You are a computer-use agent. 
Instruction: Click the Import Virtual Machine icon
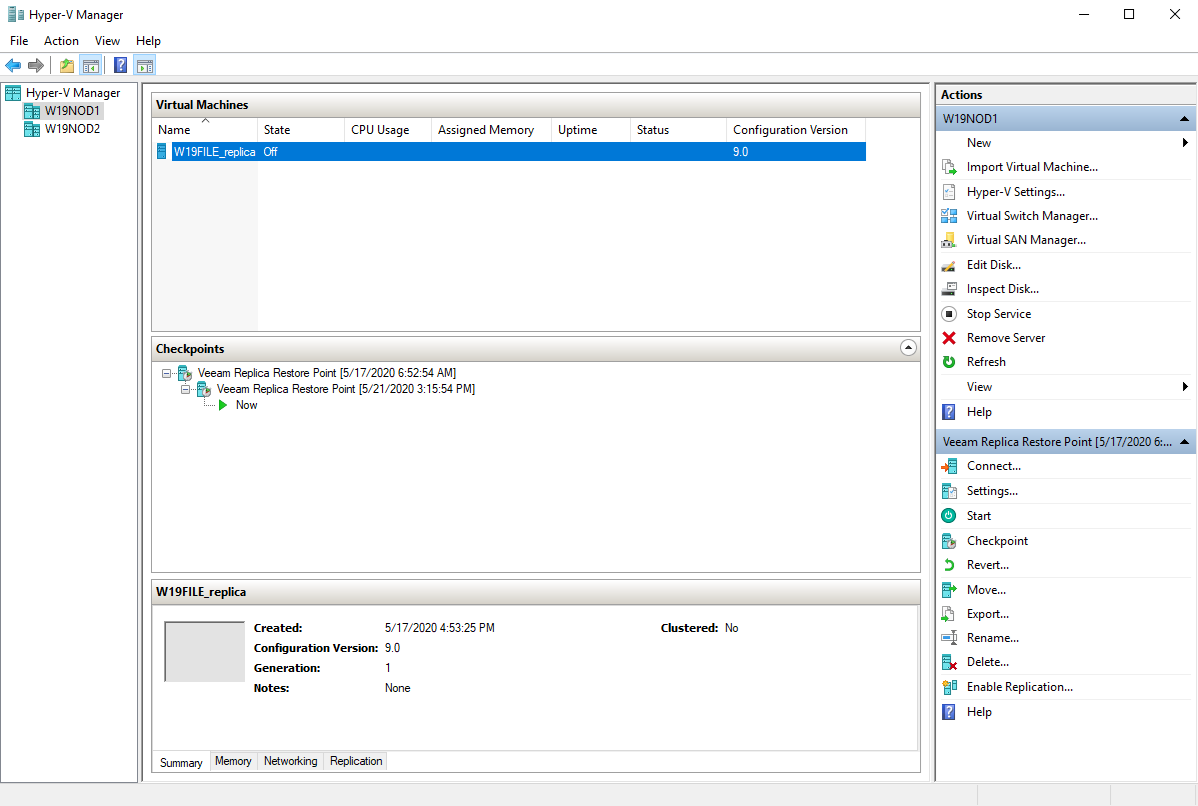pos(949,167)
